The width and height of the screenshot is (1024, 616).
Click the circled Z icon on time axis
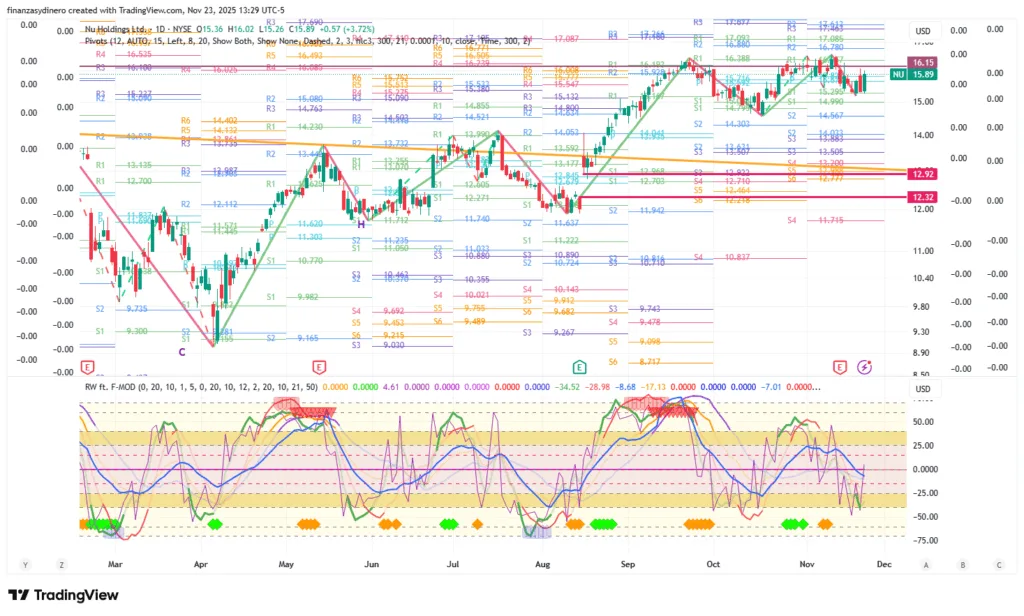click(x=62, y=565)
